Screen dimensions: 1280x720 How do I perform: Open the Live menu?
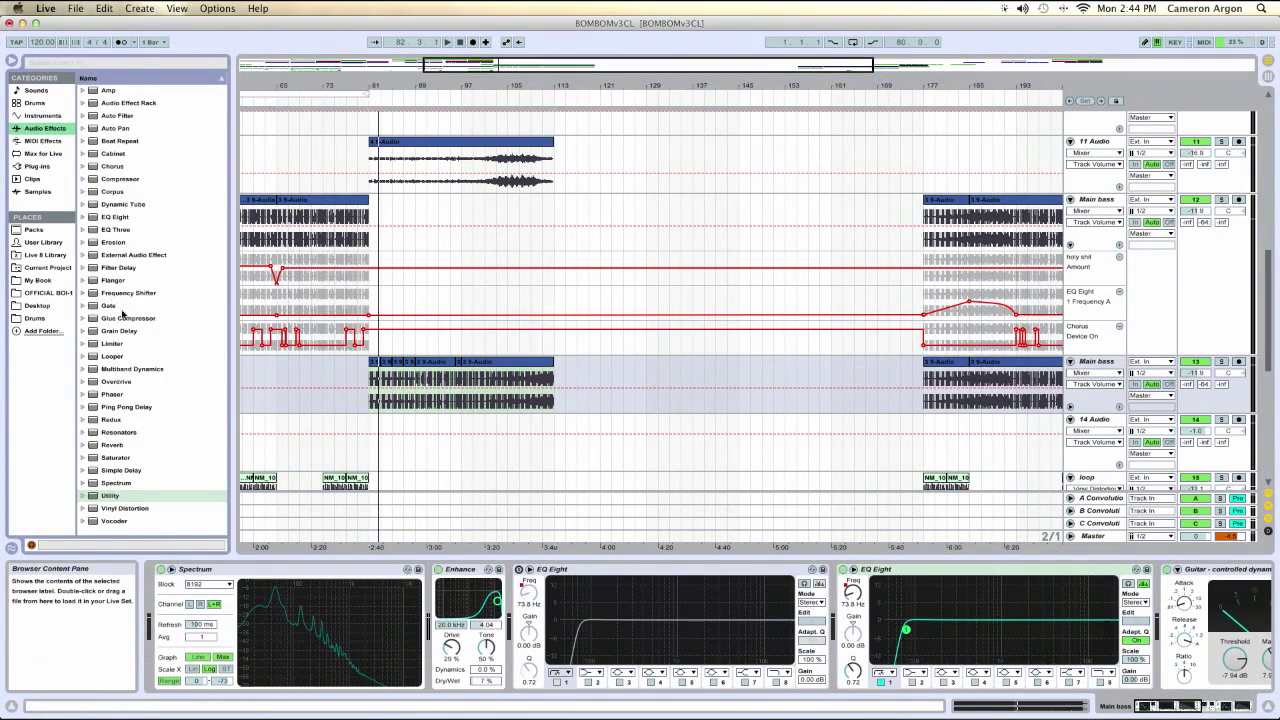coord(46,8)
